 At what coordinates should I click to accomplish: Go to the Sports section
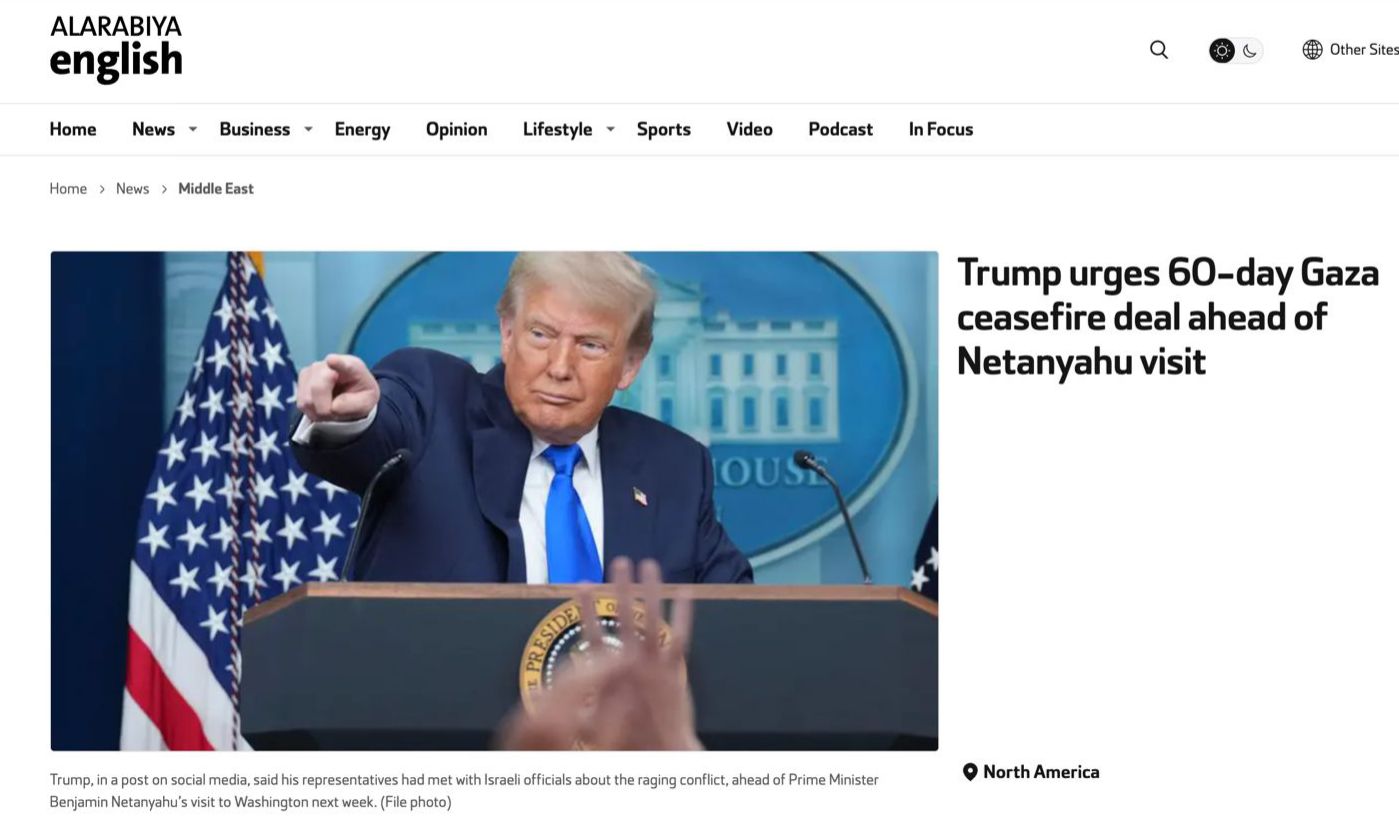pyautogui.click(x=663, y=129)
